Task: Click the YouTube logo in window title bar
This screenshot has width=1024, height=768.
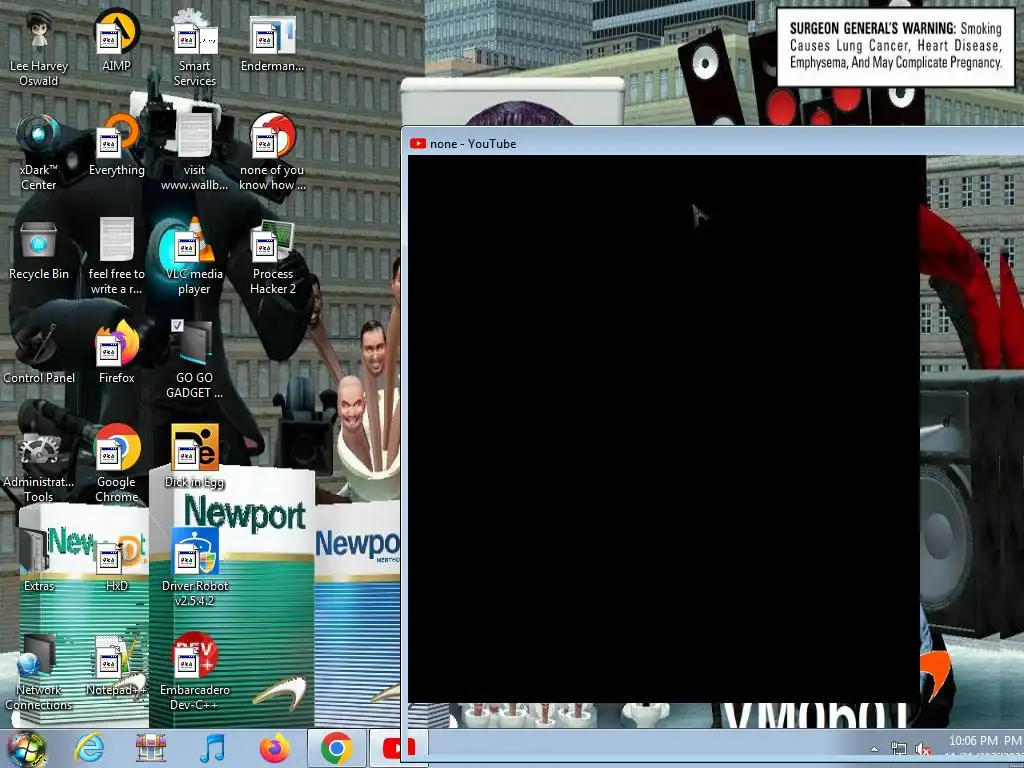Action: (417, 144)
